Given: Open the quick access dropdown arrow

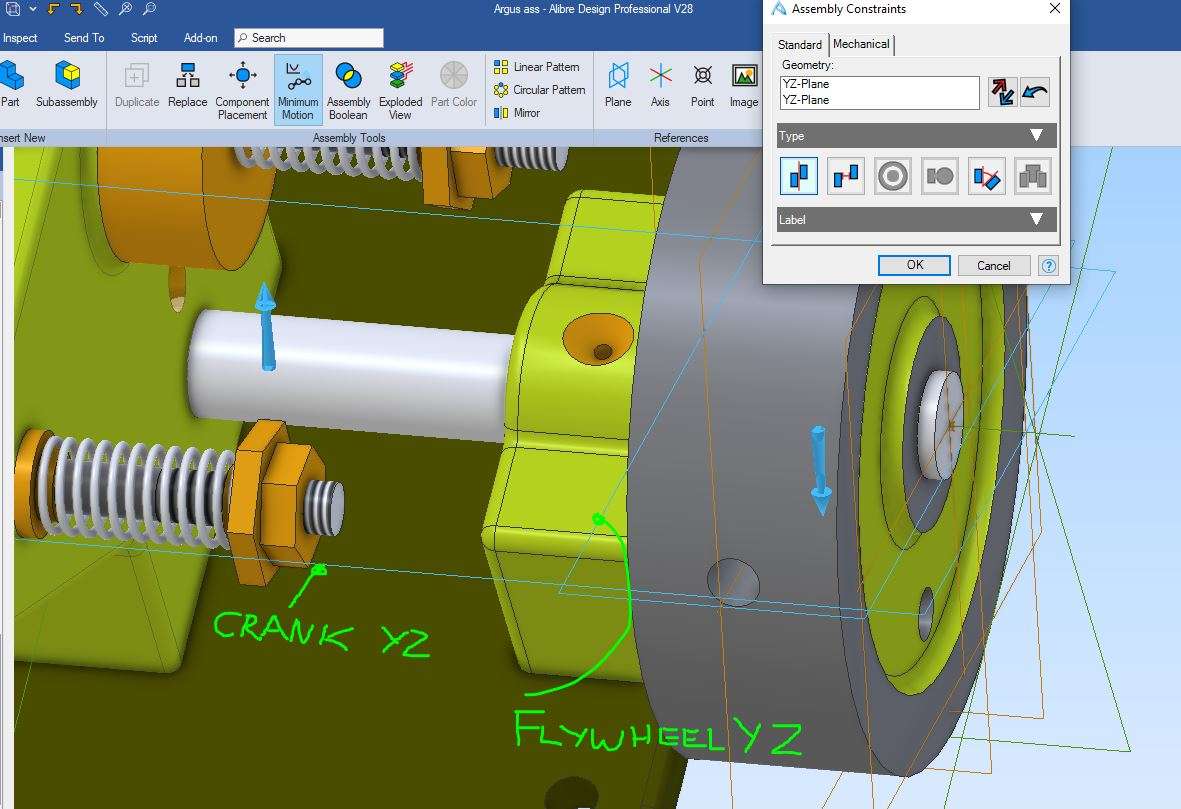Looking at the screenshot, I should (33, 9).
